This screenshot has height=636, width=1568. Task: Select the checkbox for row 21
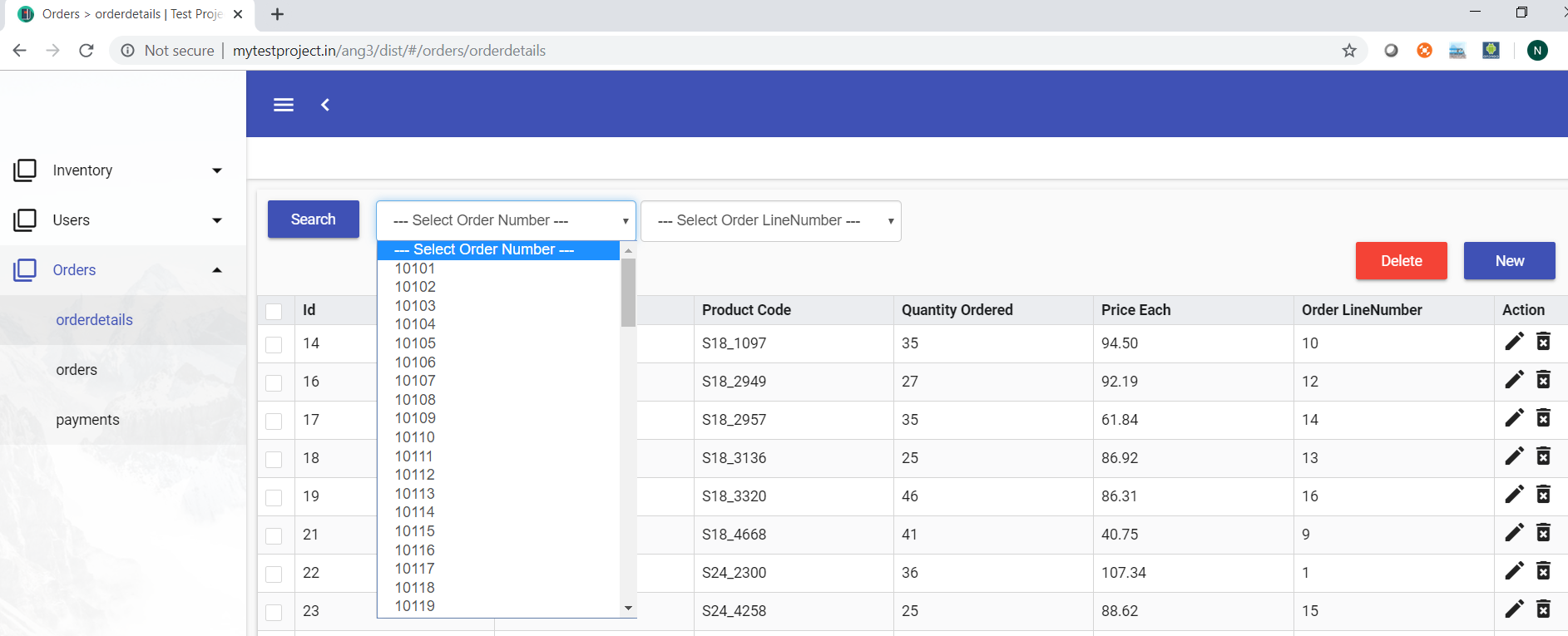[274, 536]
